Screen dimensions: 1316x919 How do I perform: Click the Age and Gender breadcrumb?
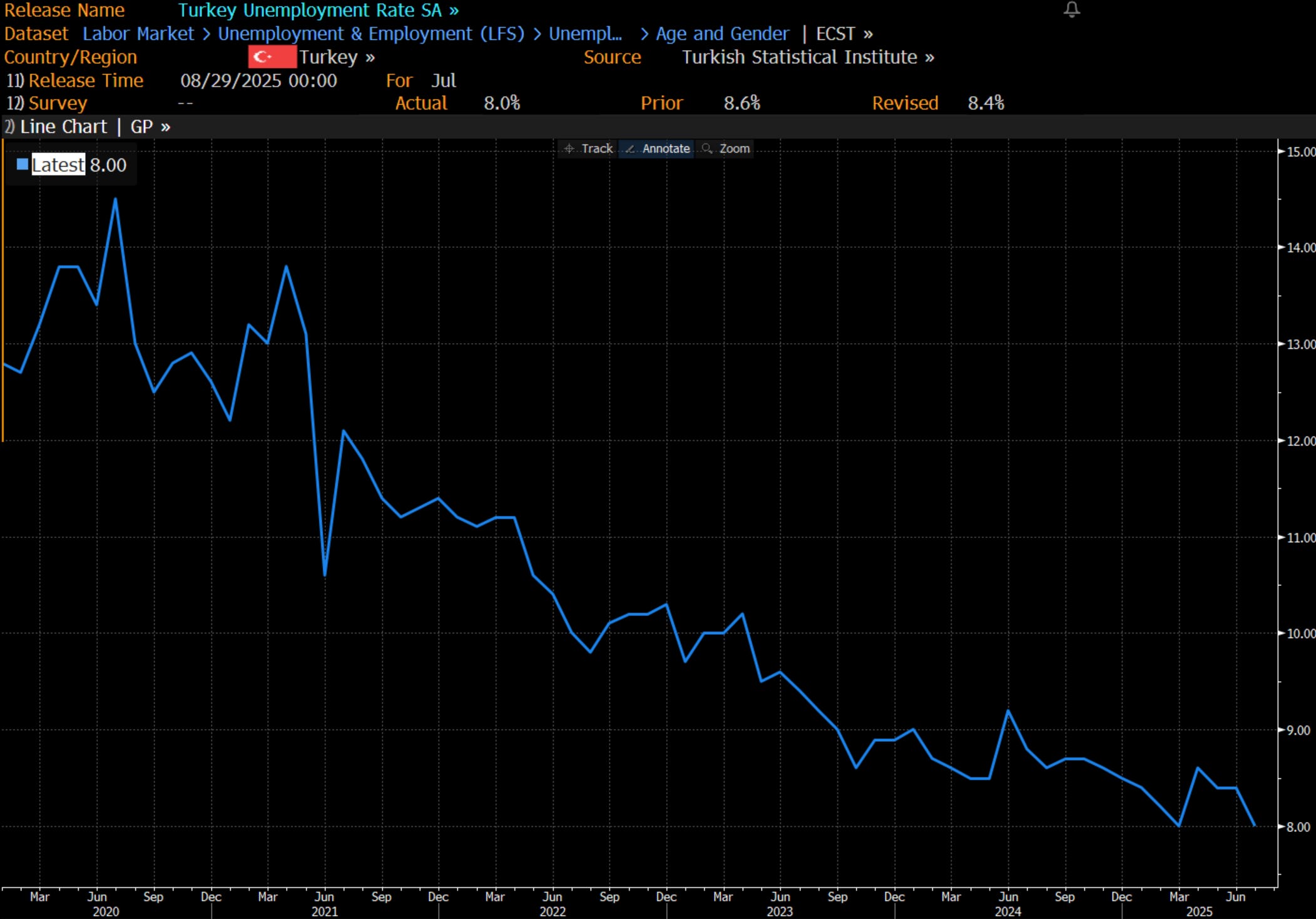722,34
